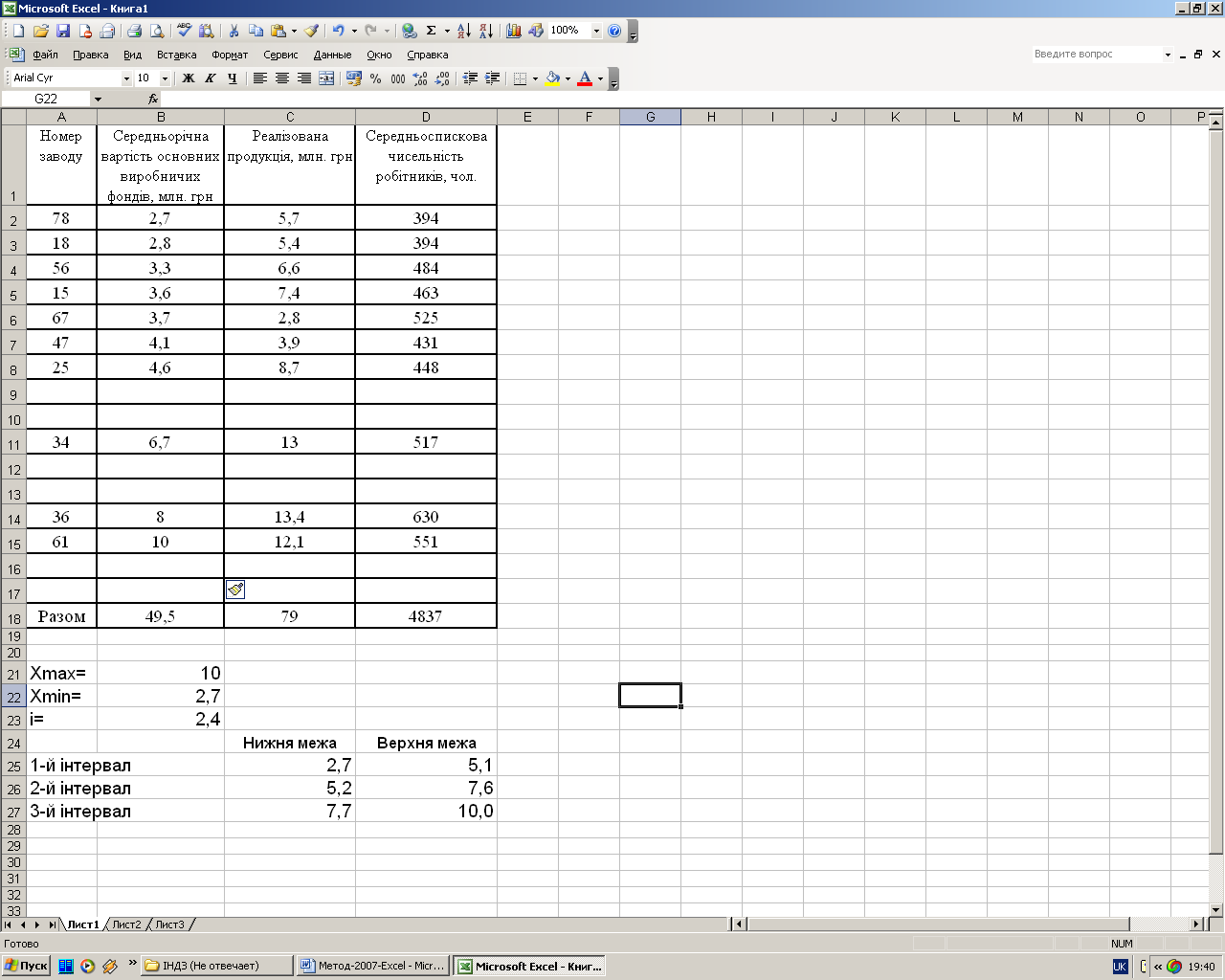
Task: Switch to the Лист2 sheet tab
Action: pyautogui.click(x=126, y=924)
